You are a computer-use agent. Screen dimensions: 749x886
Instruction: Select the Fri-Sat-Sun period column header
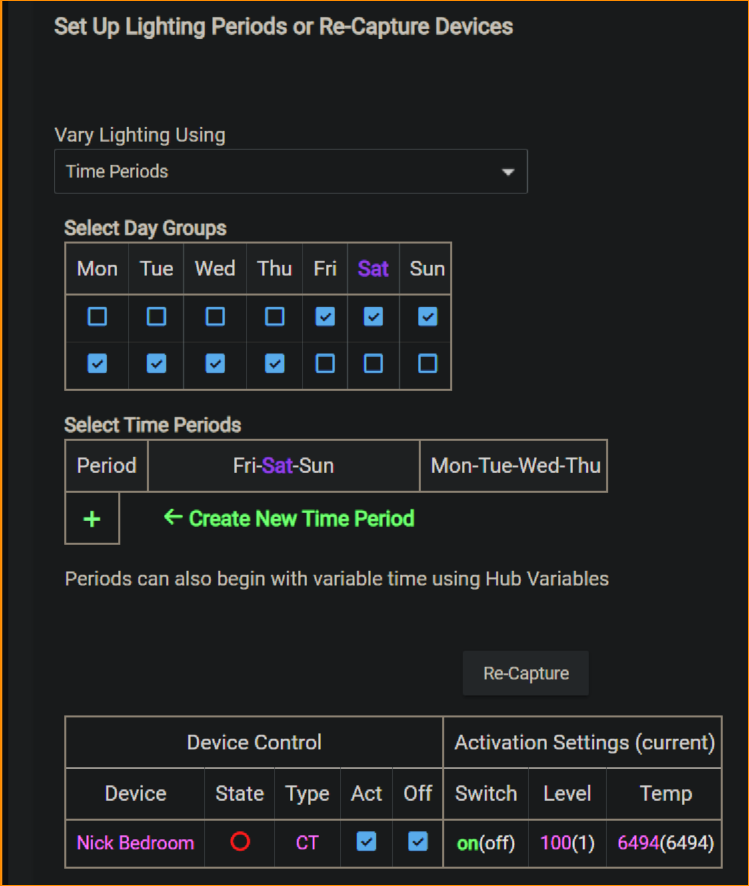click(284, 466)
